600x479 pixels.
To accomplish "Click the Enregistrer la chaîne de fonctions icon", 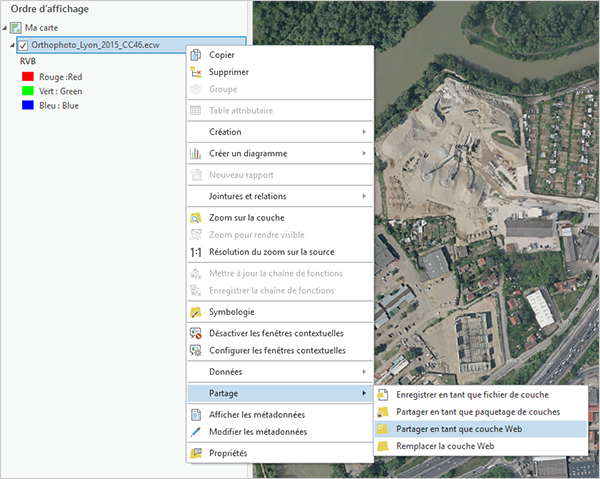I will click(x=196, y=290).
